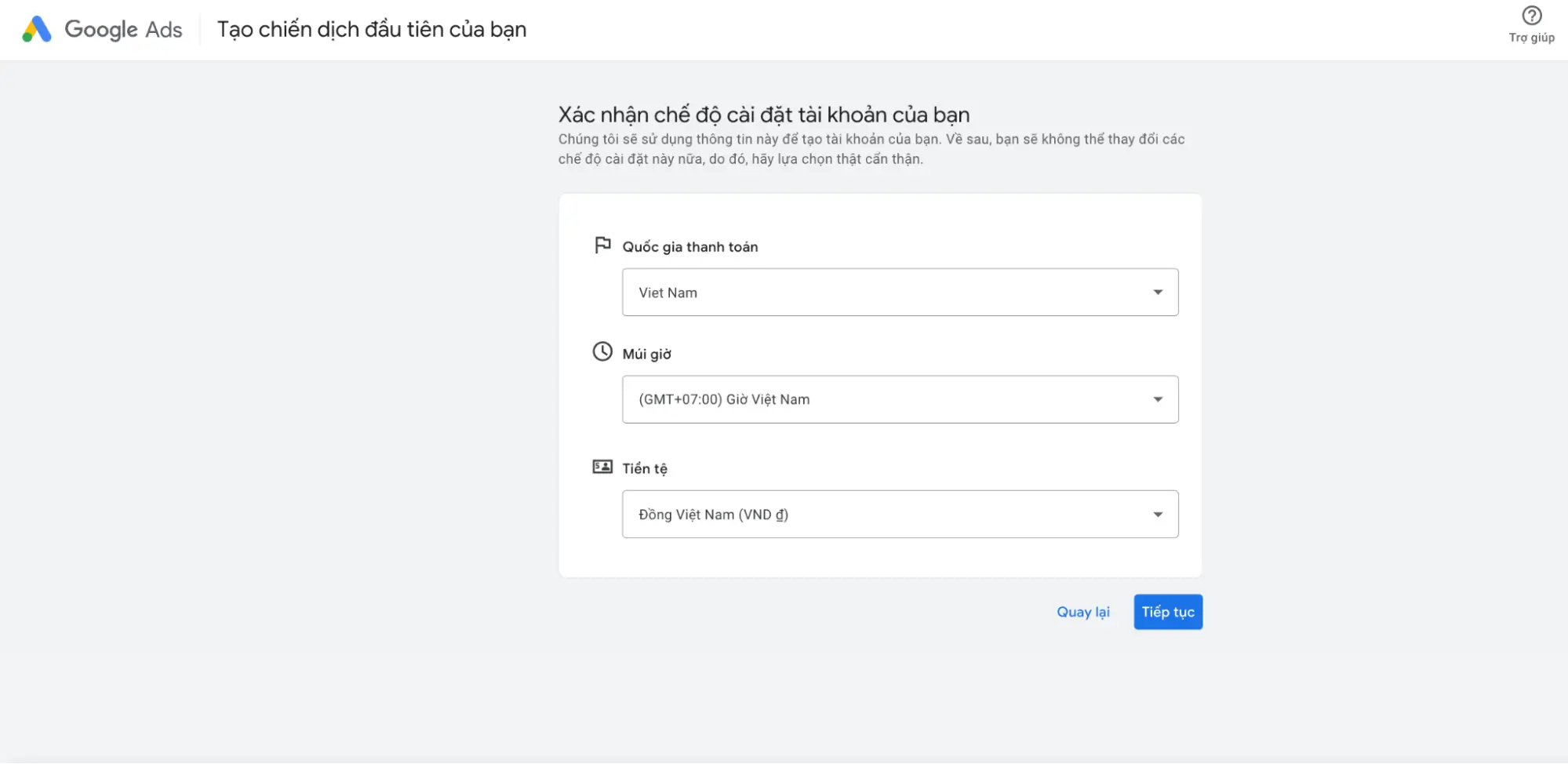
Task: Go back with Quay lại
Action: tap(1082, 612)
